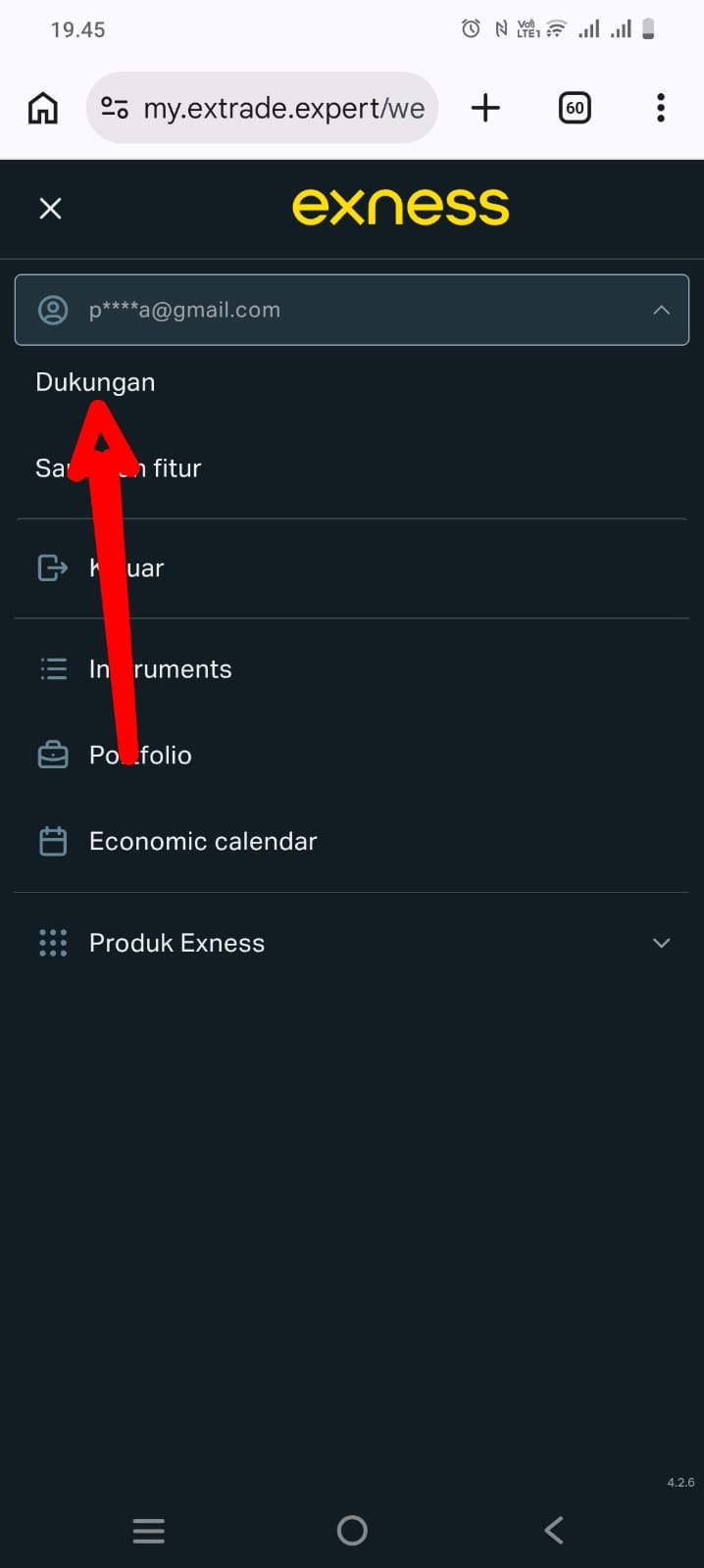This screenshot has width=704, height=1568.
Task: Click the Keluar logout icon
Action: point(53,567)
